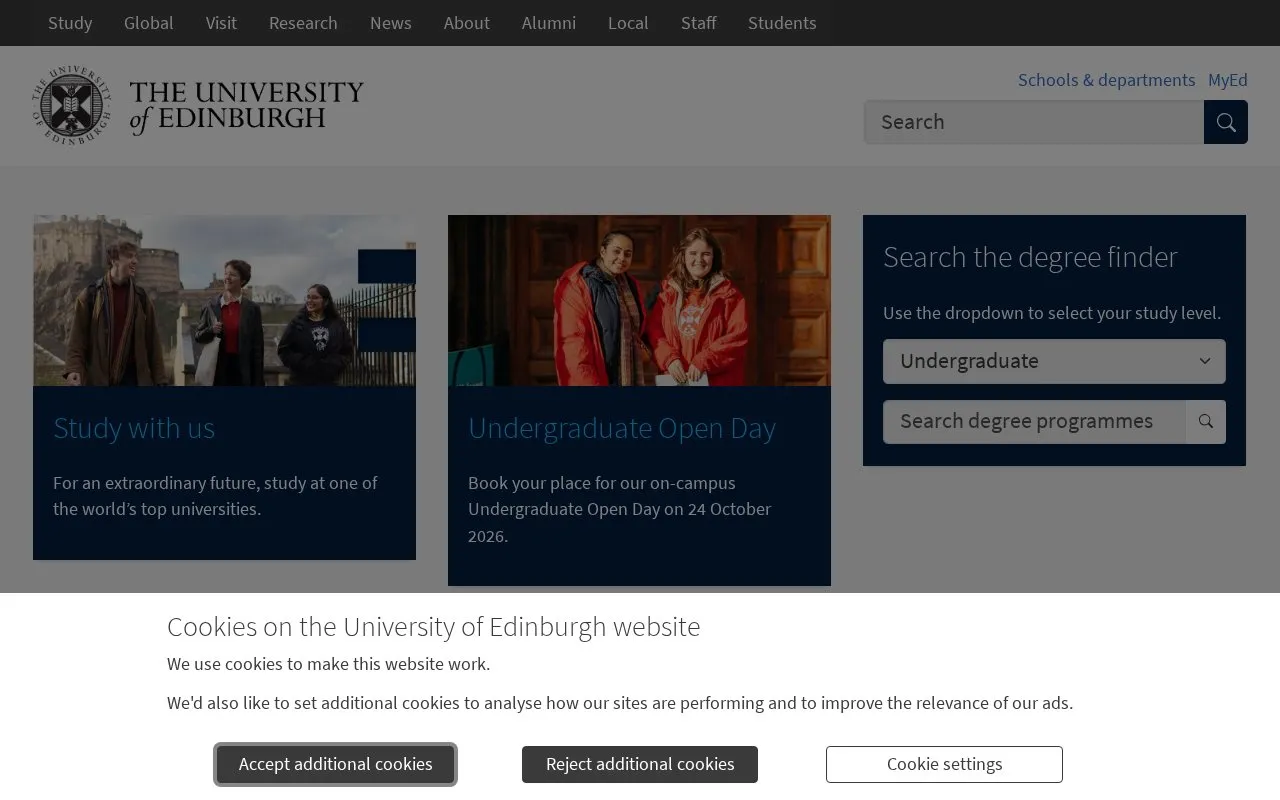The image size is (1280, 800).
Task: Open the Undergraduate study level dropdown
Action: pyautogui.click(x=1054, y=361)
